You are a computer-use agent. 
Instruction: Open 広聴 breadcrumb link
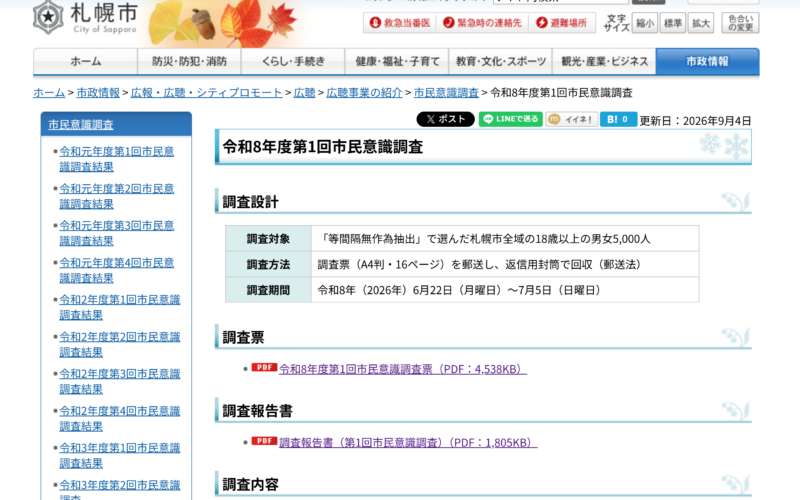tap(304, 93)
